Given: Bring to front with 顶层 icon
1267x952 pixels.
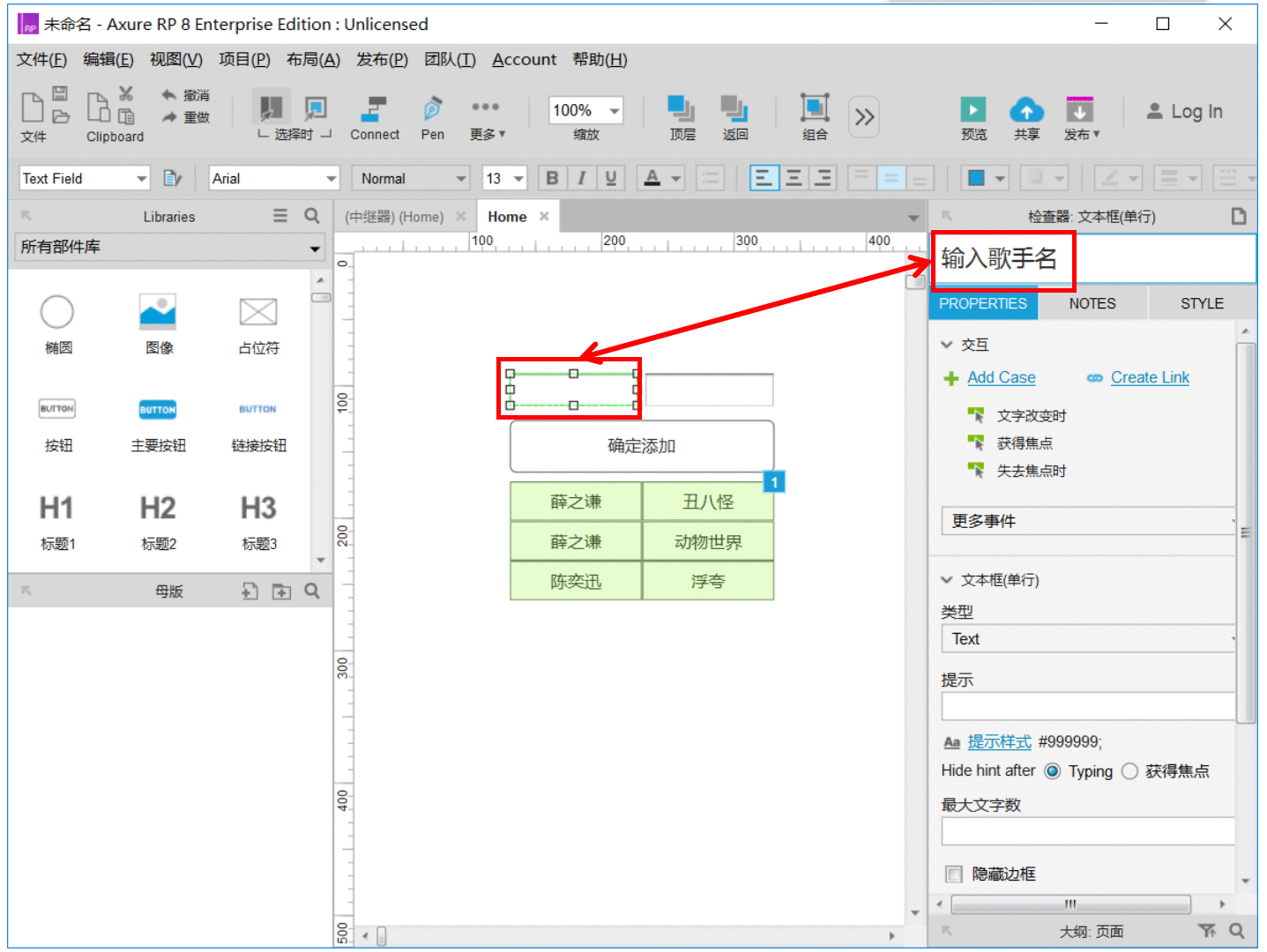Looking at the screenshot, I should 681,108.
